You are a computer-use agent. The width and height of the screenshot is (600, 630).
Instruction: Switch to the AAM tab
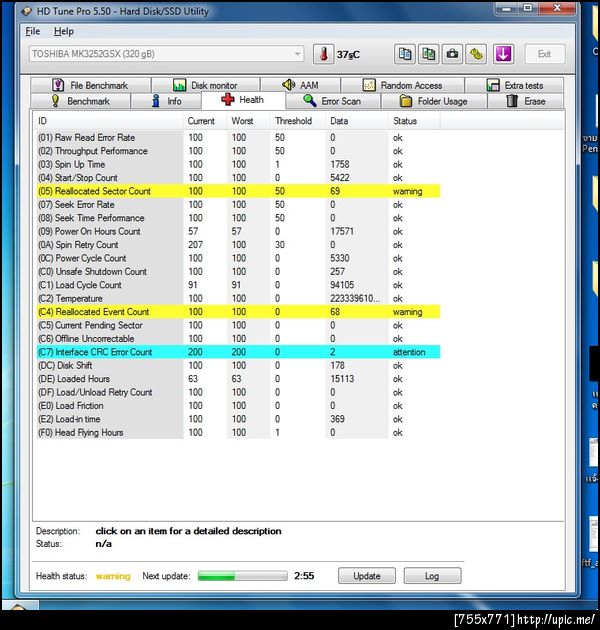300,85
